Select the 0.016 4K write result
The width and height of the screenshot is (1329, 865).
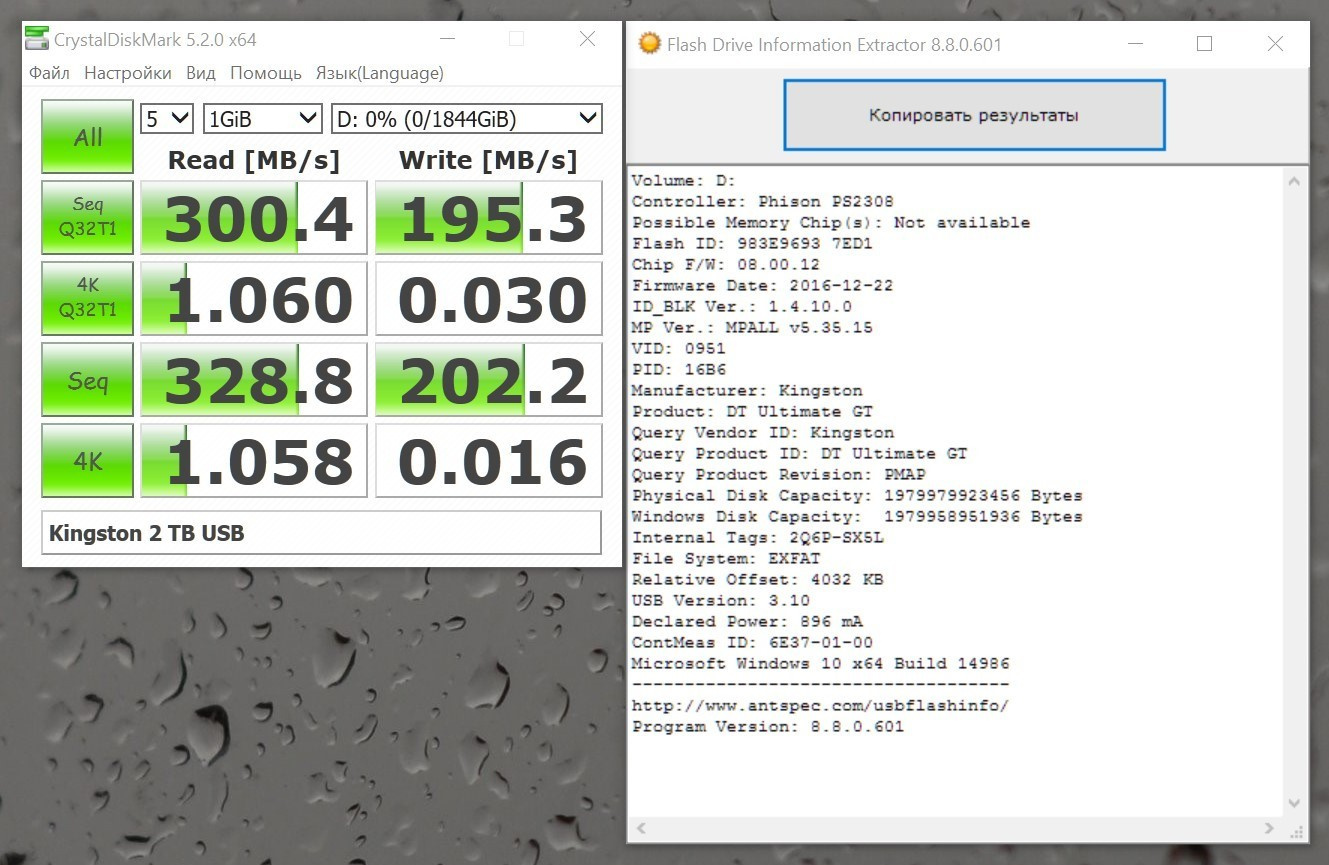point(489,461)
